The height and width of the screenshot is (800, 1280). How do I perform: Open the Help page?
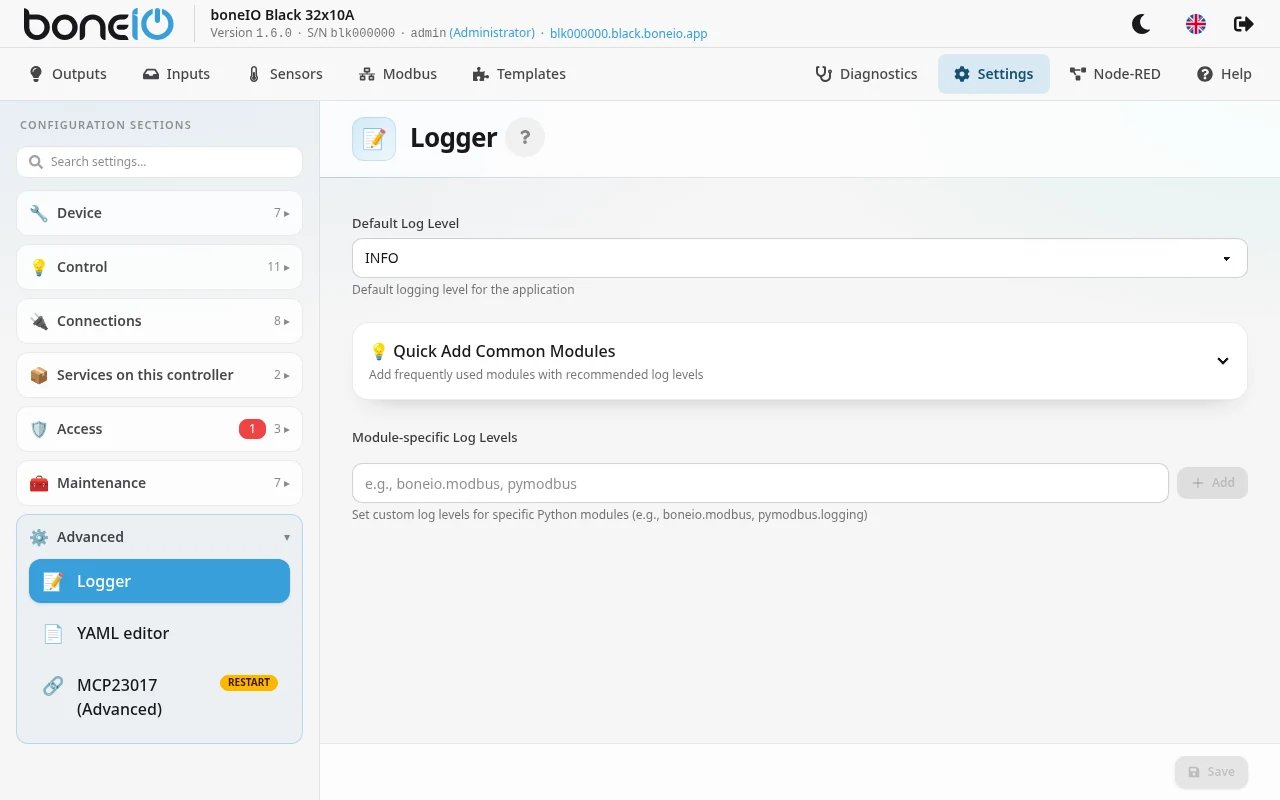pyautogui.click(x=1224, y=74)
